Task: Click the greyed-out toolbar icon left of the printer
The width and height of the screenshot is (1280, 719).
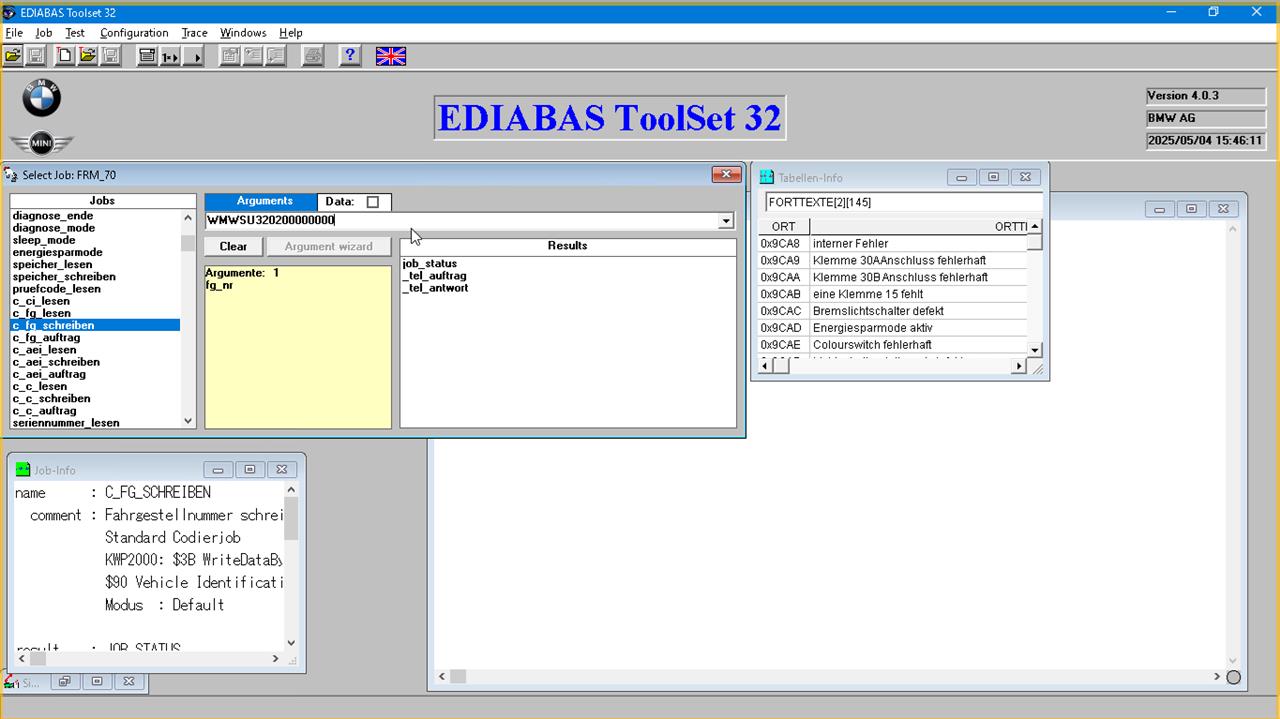Action: [x=276, y=56]
